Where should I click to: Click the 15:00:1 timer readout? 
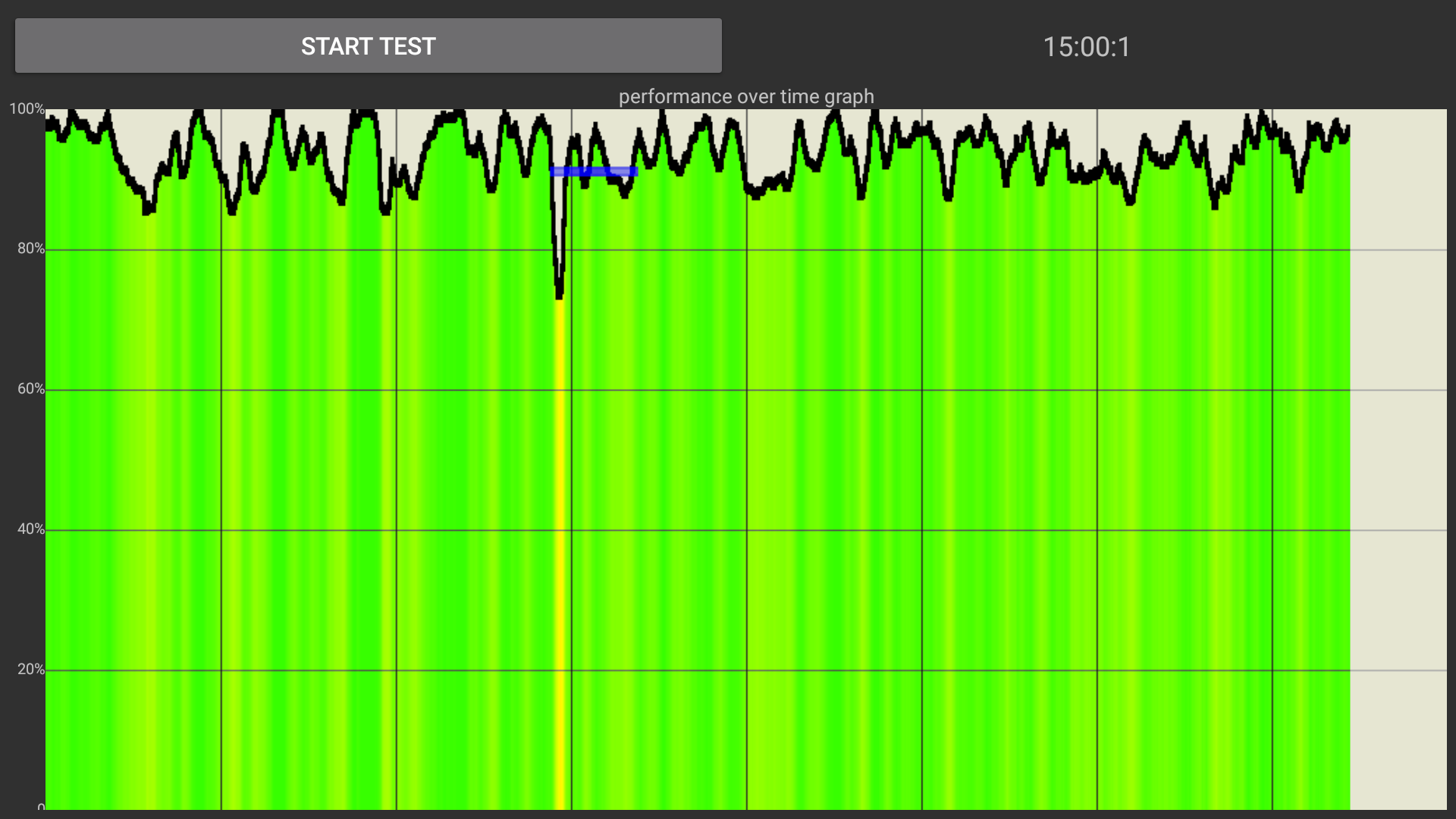click(x=1086, y=47)
